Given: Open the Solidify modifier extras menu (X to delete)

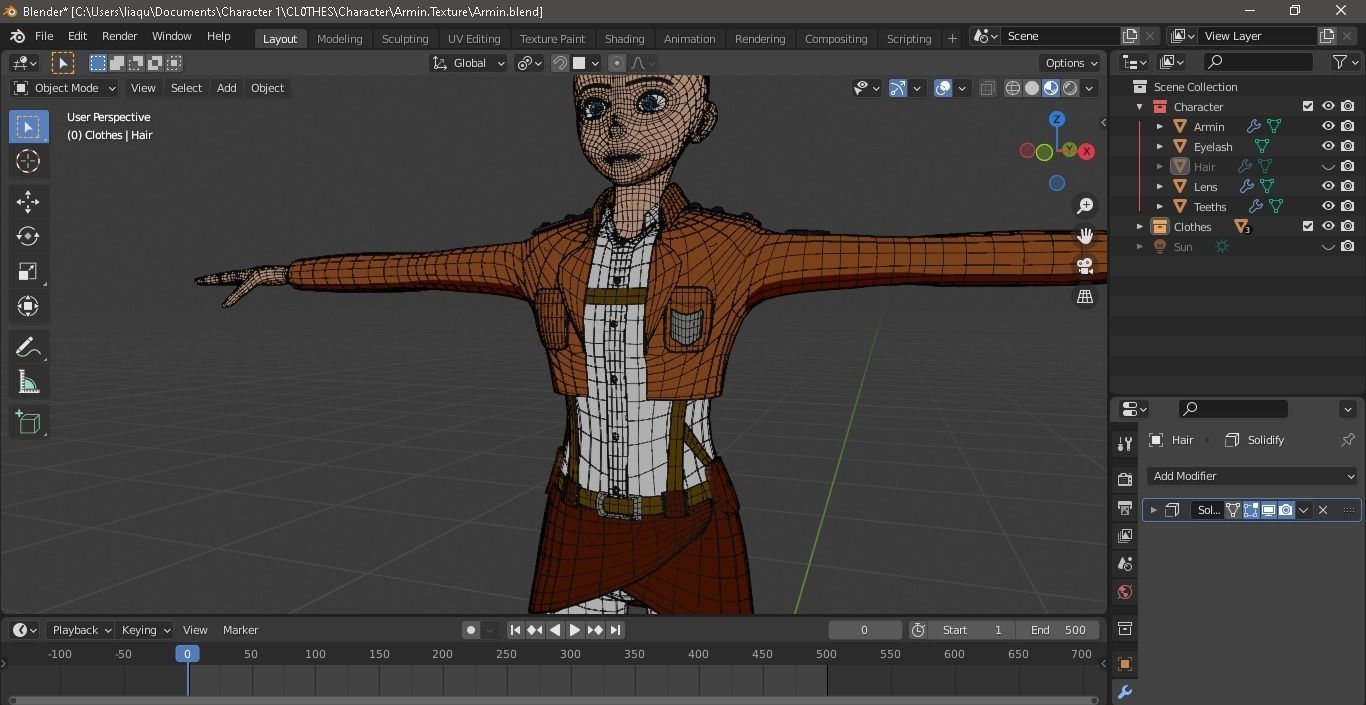Looking at the screenshot, I should click(1303, 510).
